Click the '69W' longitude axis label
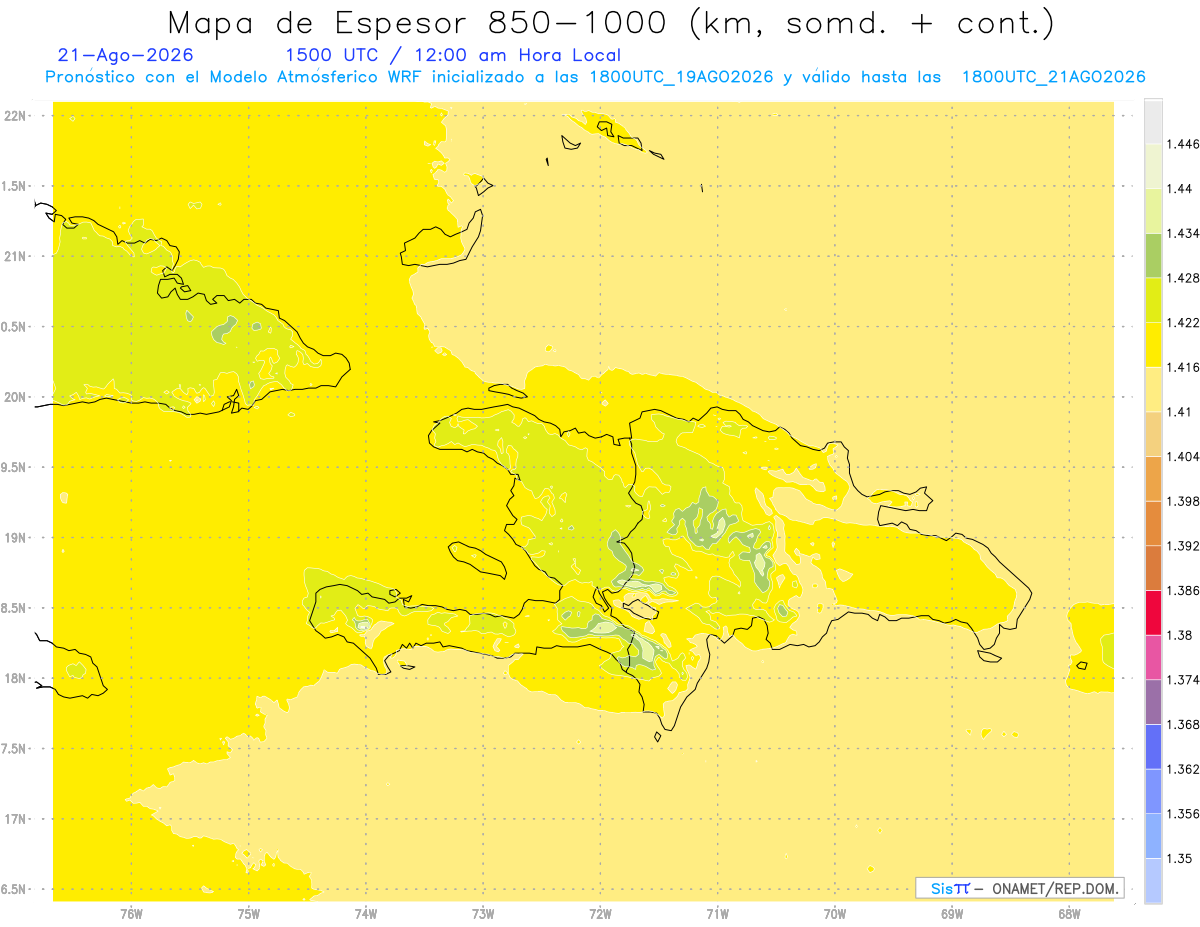Image resolution: width=1200 pixels, height=927 pixels. 952,913
